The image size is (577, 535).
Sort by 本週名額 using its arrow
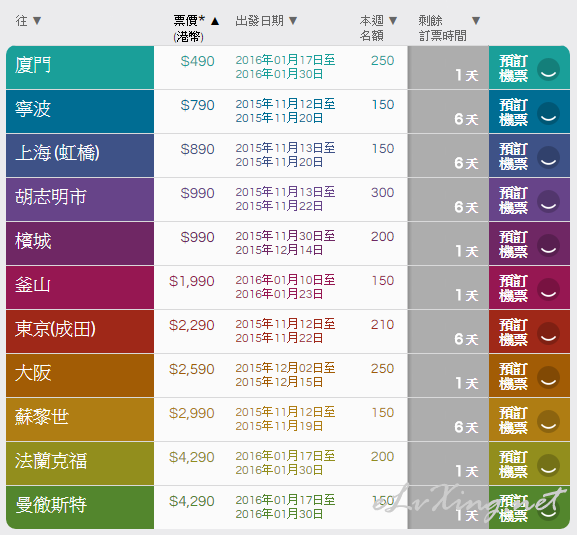pos(393,21)
